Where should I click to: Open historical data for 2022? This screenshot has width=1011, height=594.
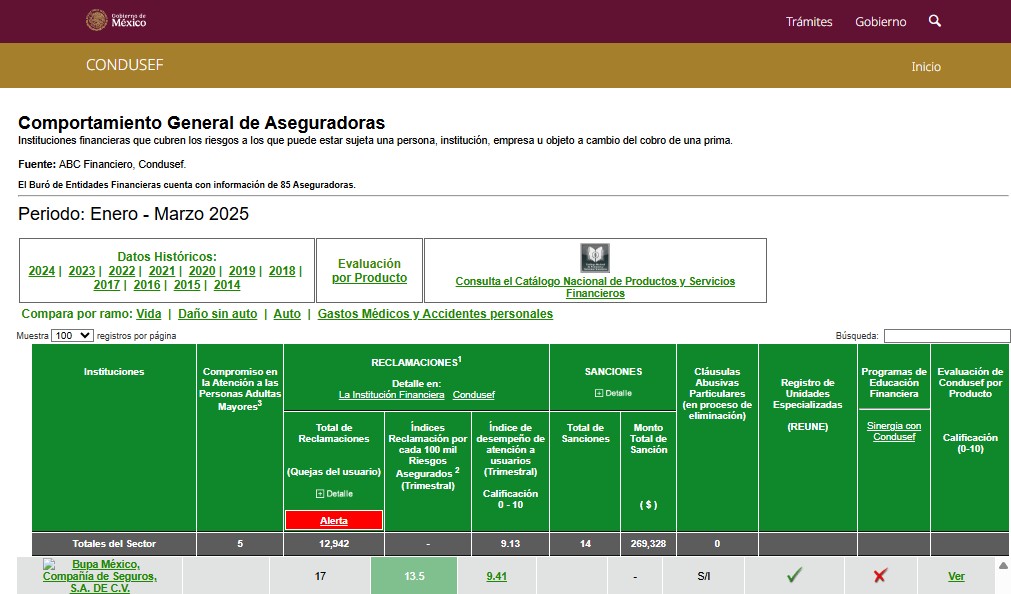click(121, 271)
